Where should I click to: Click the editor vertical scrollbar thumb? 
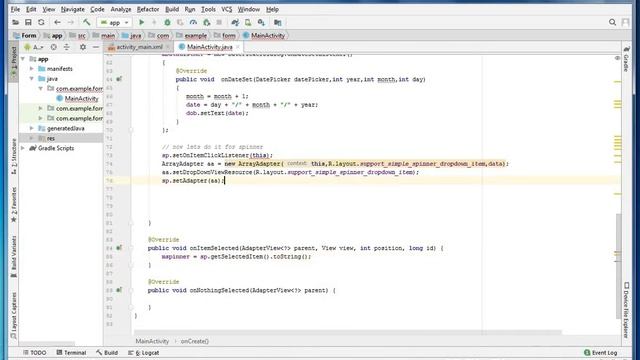[618, 265]
